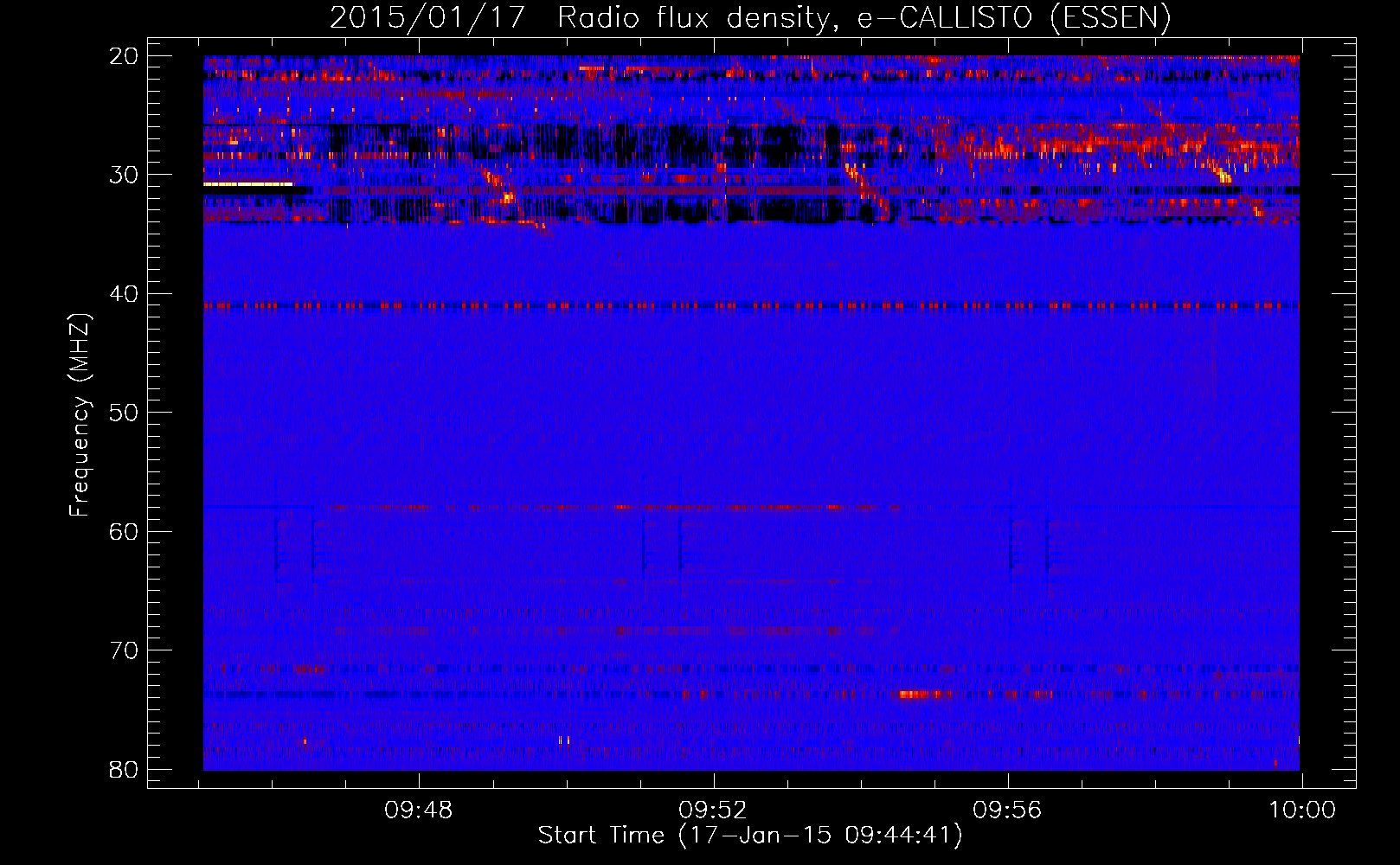The width and height of the screenshot is (1400, 865).
Task: Click the 20 frequency tick label
Action: tap(124, 56)
